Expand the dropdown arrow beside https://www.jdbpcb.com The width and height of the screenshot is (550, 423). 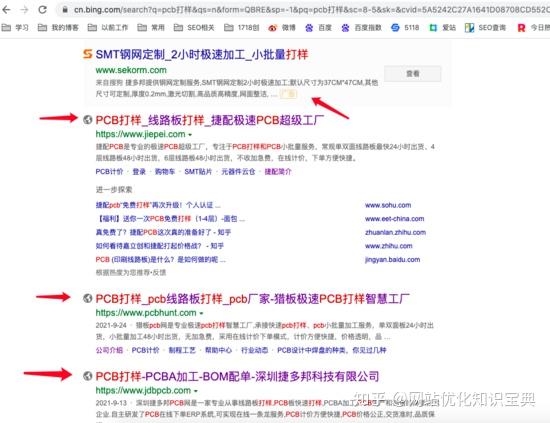(x=196, y=391)
